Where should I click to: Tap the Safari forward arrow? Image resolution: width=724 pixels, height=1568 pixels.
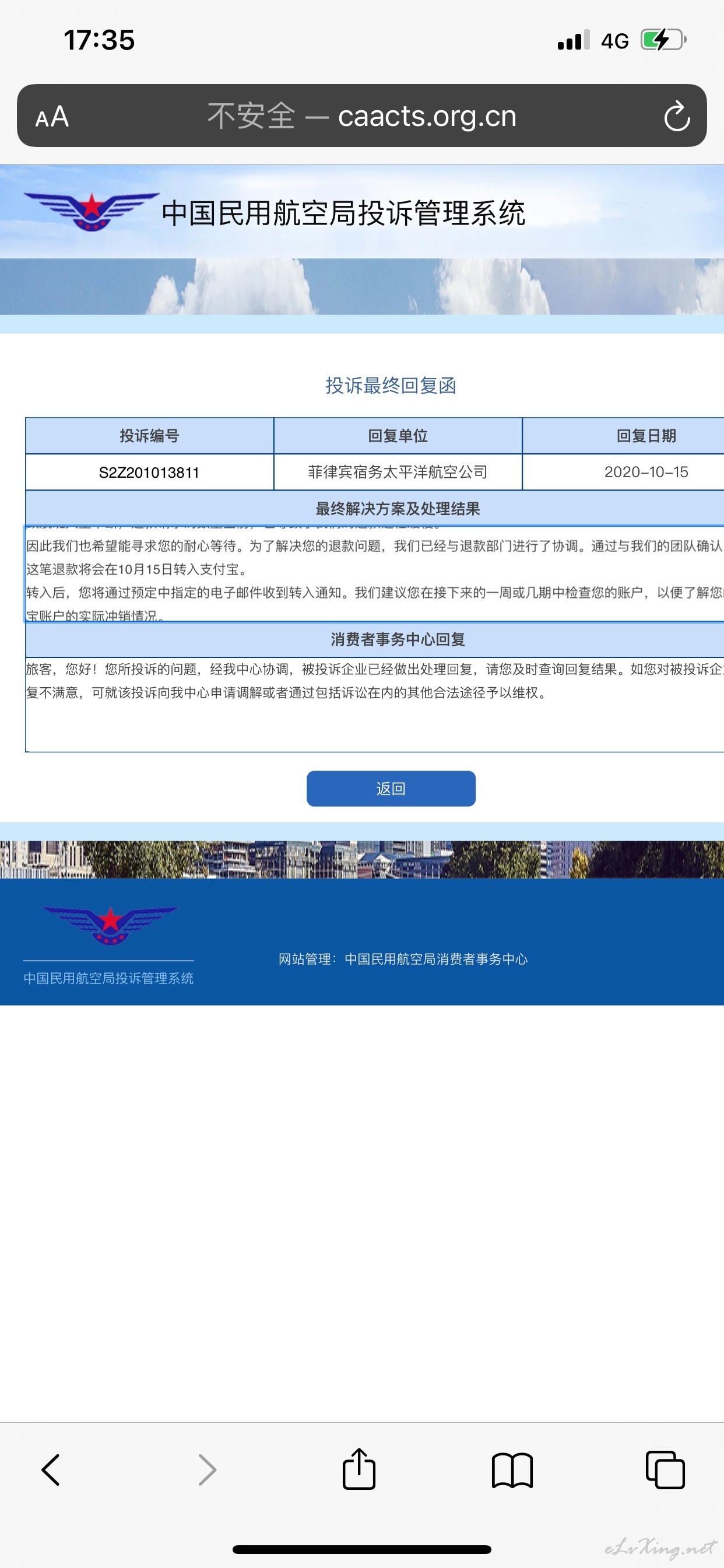click(x=207, y=1470)
